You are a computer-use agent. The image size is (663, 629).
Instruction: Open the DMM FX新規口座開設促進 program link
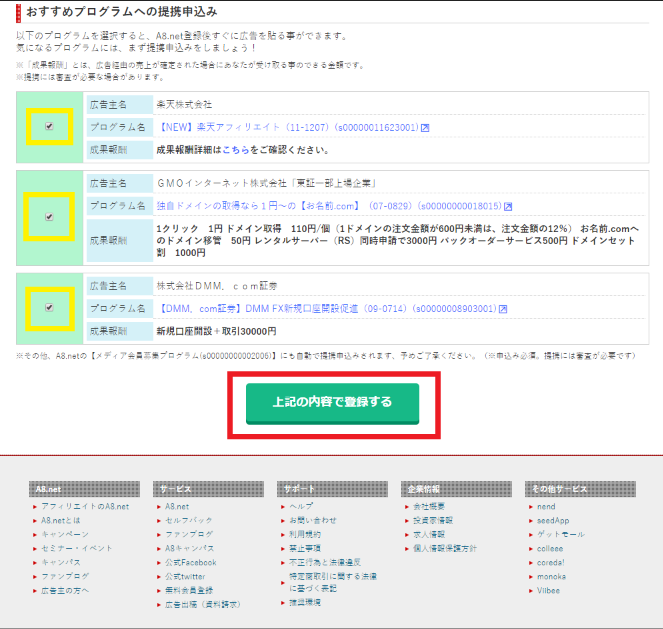click(x=327, y=309)
